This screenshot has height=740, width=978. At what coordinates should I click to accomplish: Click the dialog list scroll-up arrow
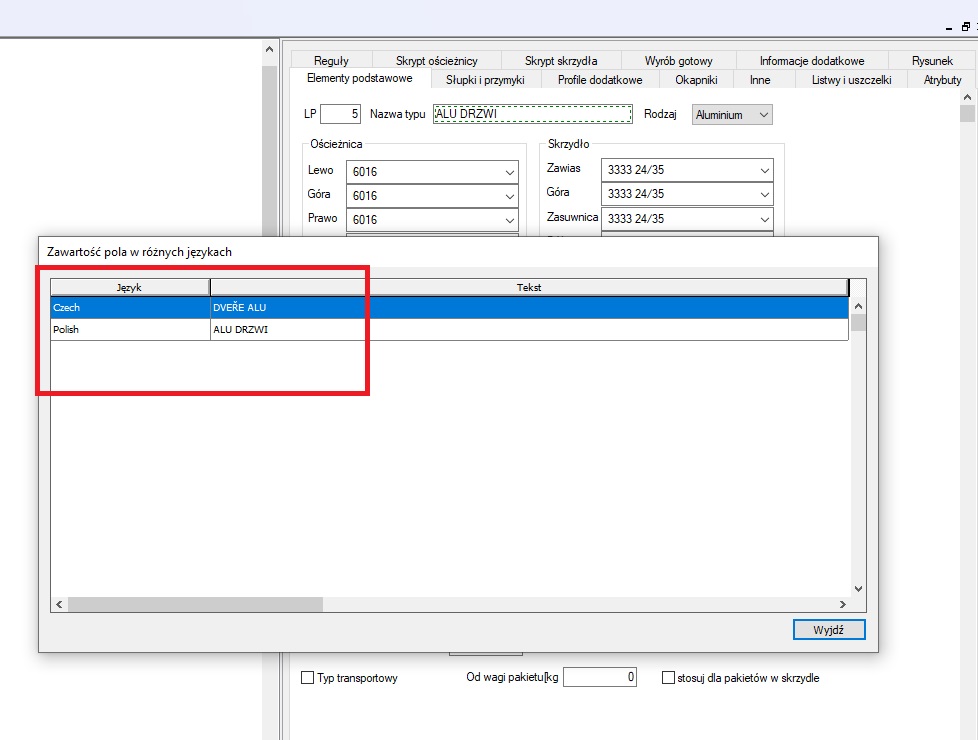click(x=858, y=306)
